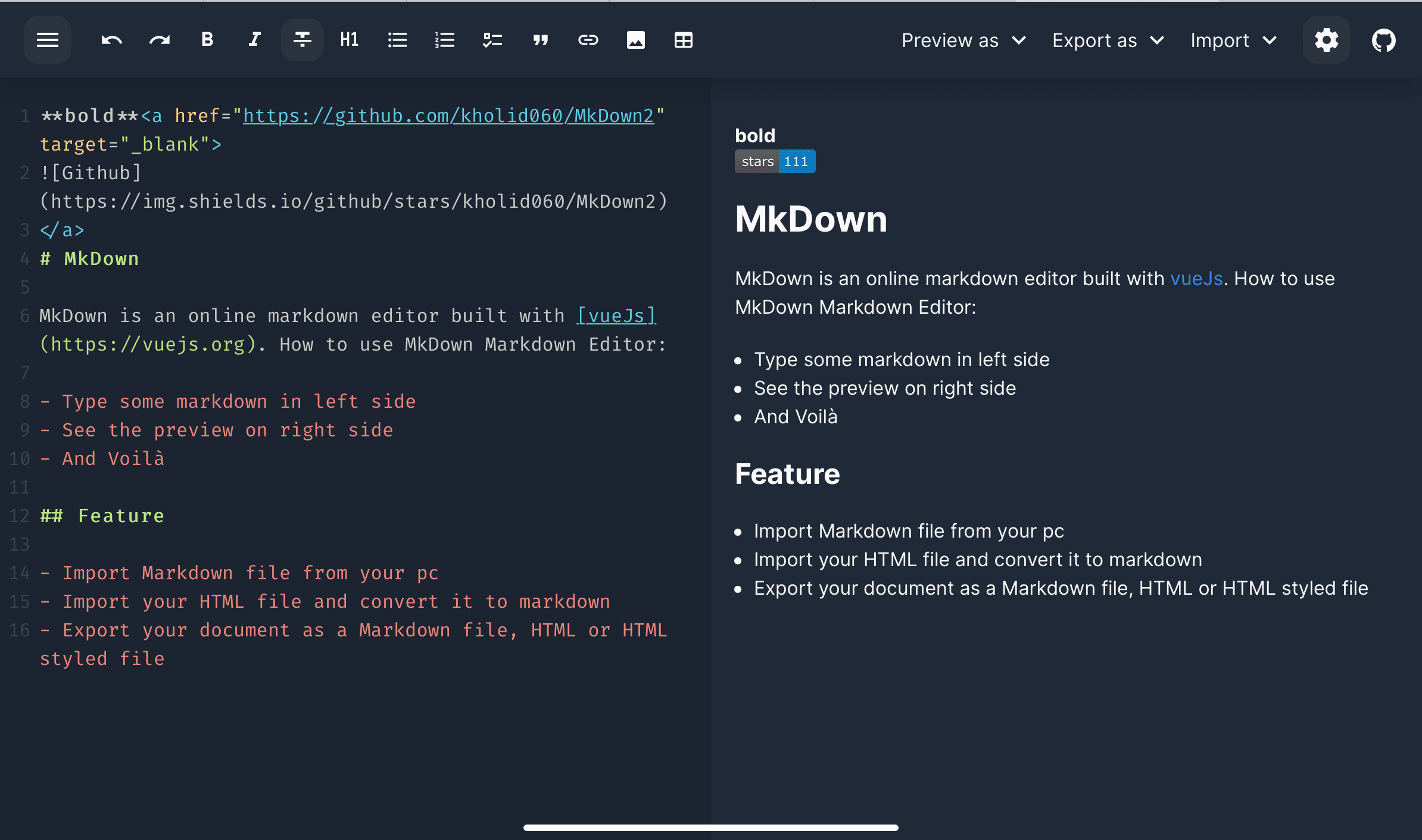Open the vueJs link in preview
The image size is (1422, 840).
pyautogui.click(x=1196, y=279)
